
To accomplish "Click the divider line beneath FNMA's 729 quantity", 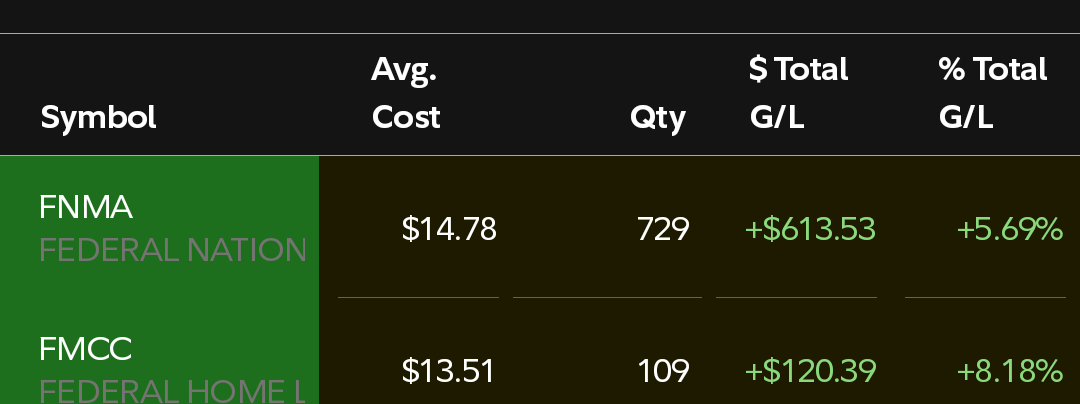I will 608,297.
